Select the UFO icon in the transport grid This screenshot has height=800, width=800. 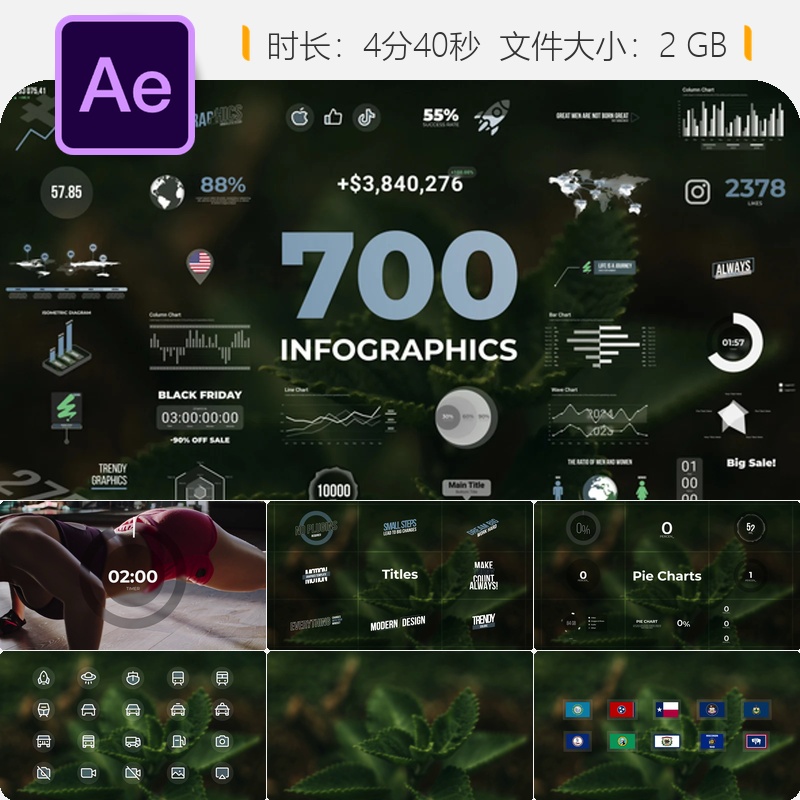[88, 676]
